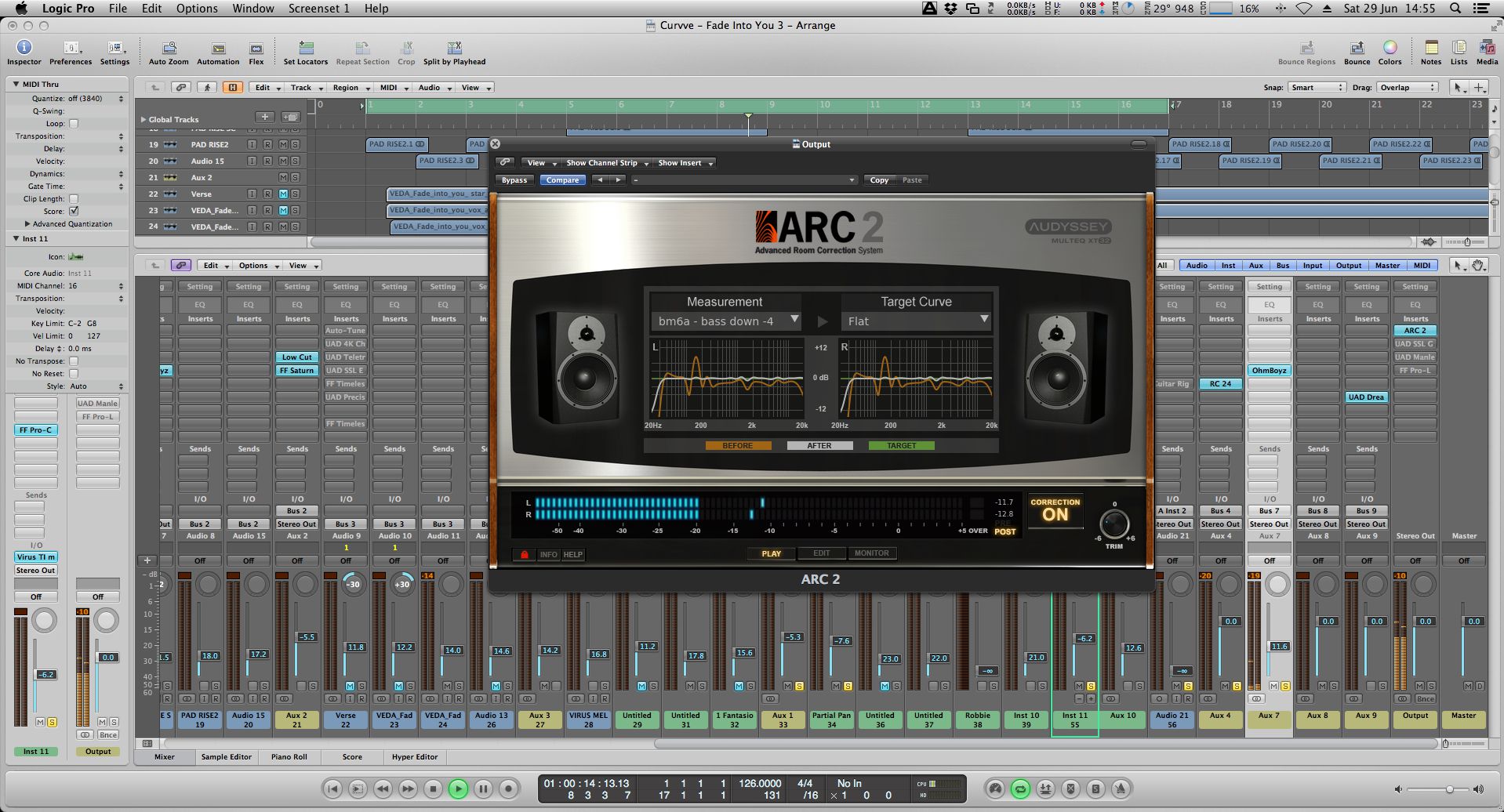Viewport: 1504px width, 812px height.
Task: Switch to the Sample Editor tab
Action: coord(226,756)
